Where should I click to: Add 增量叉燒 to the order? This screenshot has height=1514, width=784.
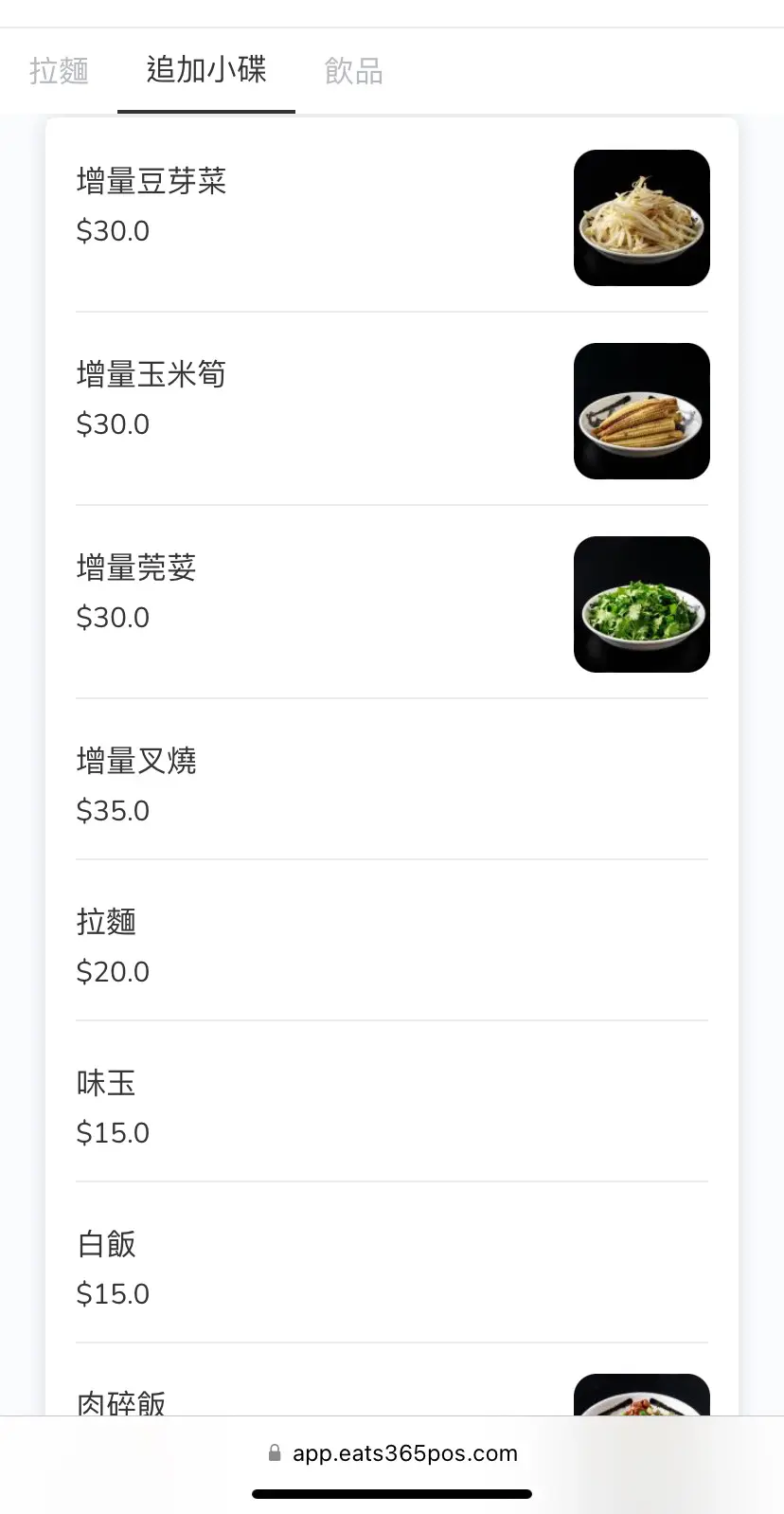[136, 761]
